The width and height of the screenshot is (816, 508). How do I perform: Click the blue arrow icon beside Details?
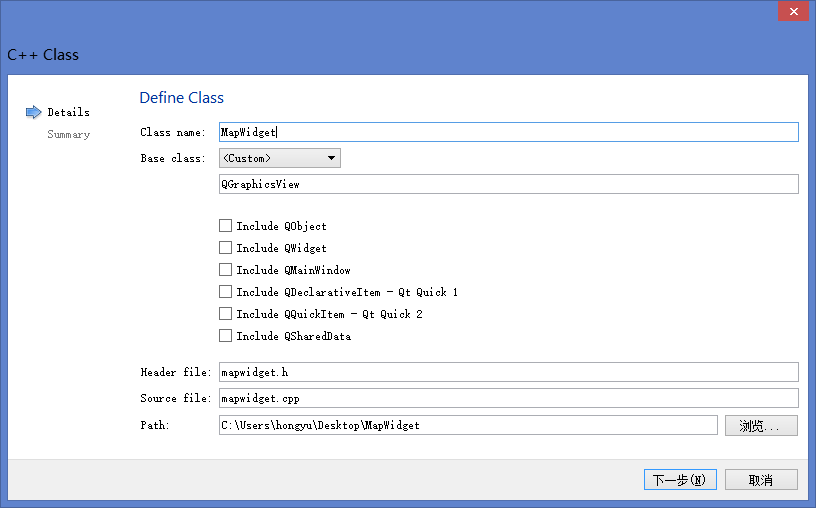pos(33,112)
